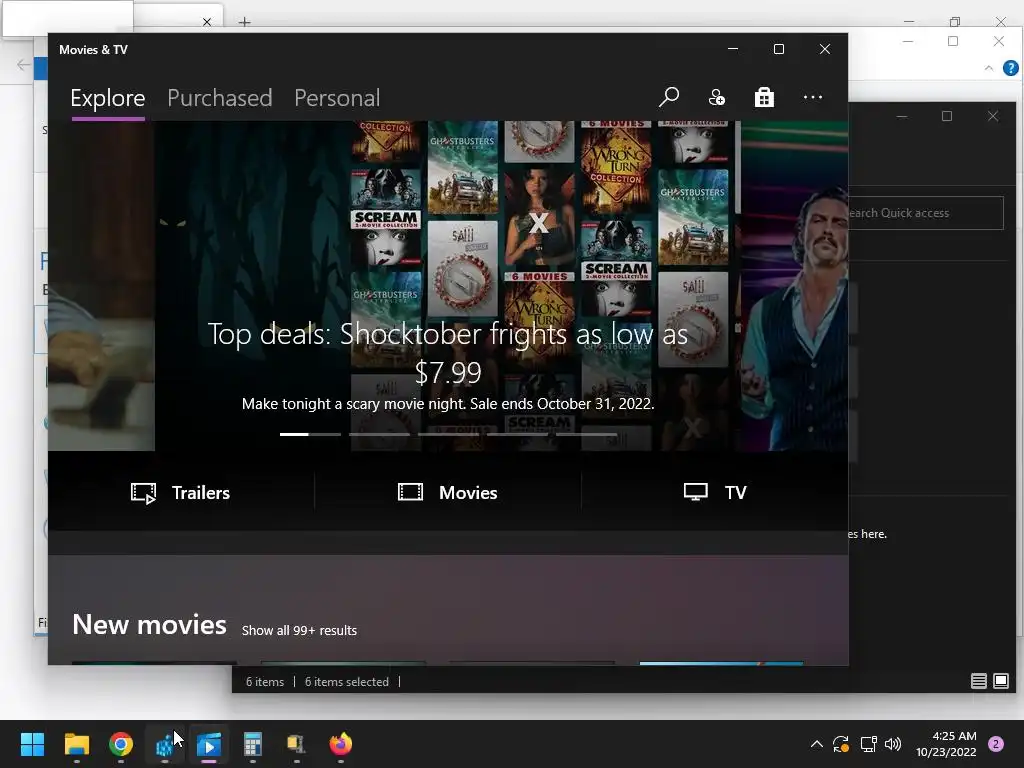Click 6 items selected status text
The height and width of the screenshot is (768, 1024).
click(347, 682)
